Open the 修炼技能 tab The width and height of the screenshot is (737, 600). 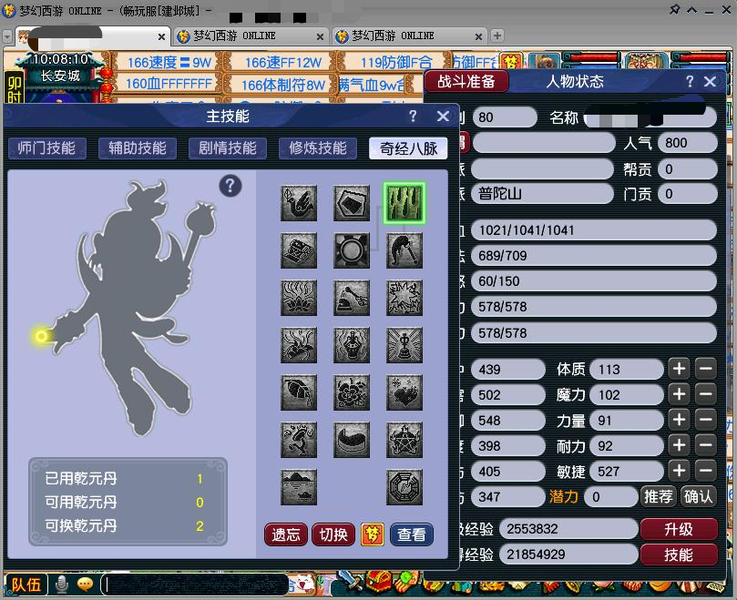[318, 148]
